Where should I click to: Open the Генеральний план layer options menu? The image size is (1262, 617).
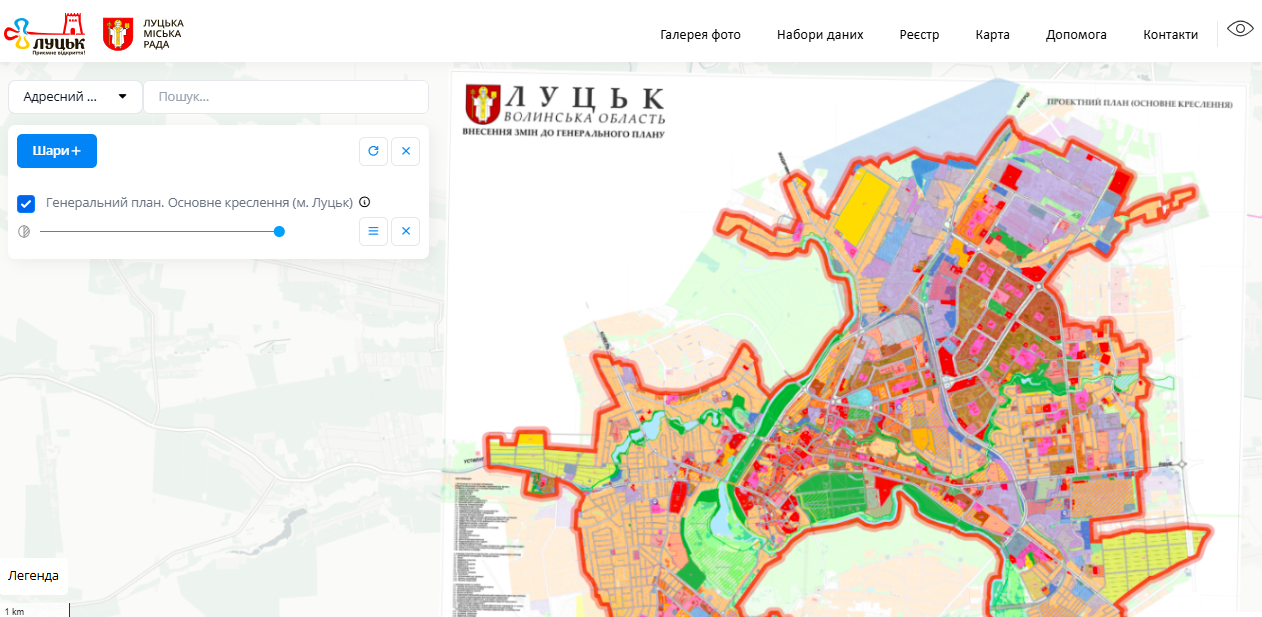373,231
